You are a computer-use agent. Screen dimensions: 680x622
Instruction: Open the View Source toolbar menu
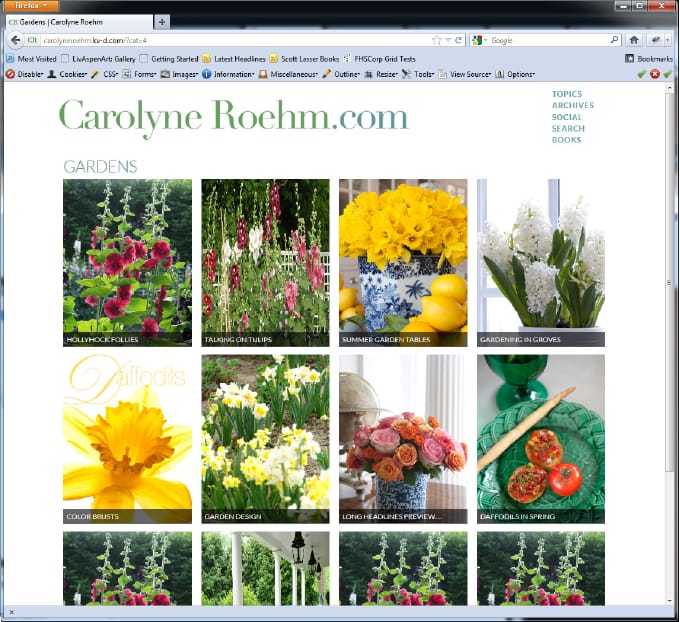point(465,74)
